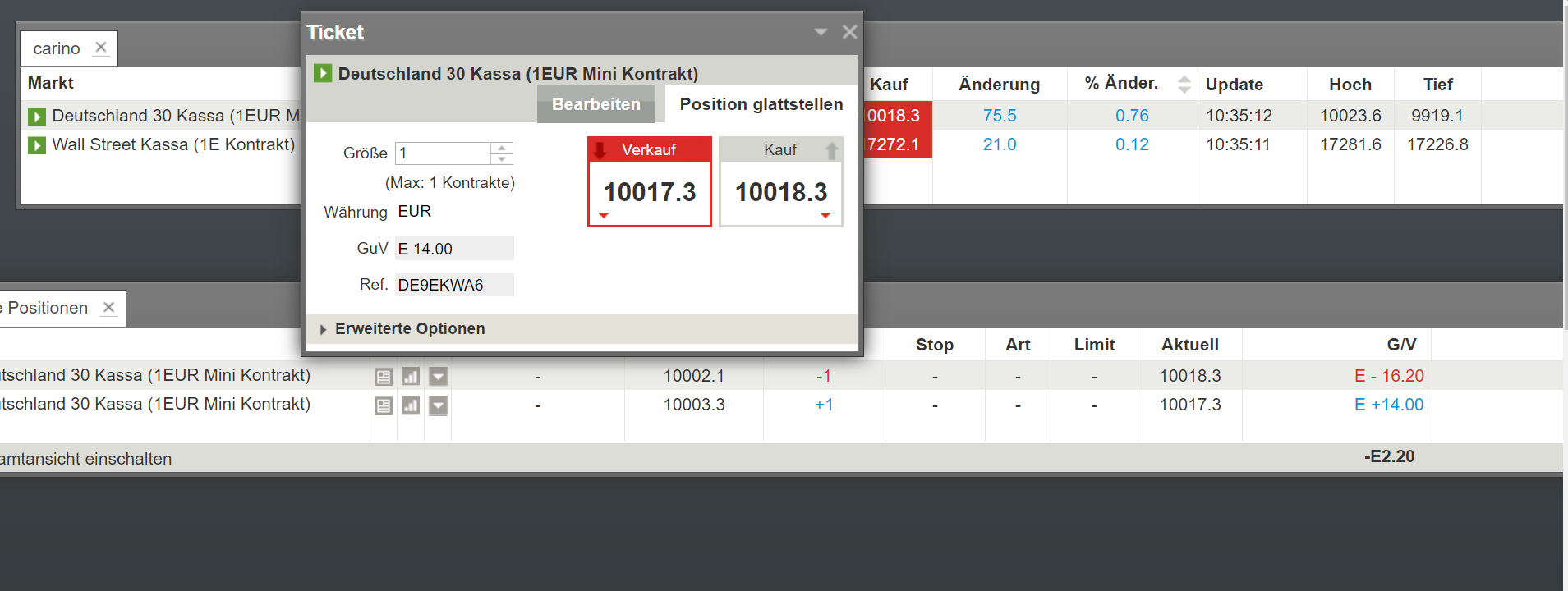Click the Hoch column header

tap(1350, 85)
